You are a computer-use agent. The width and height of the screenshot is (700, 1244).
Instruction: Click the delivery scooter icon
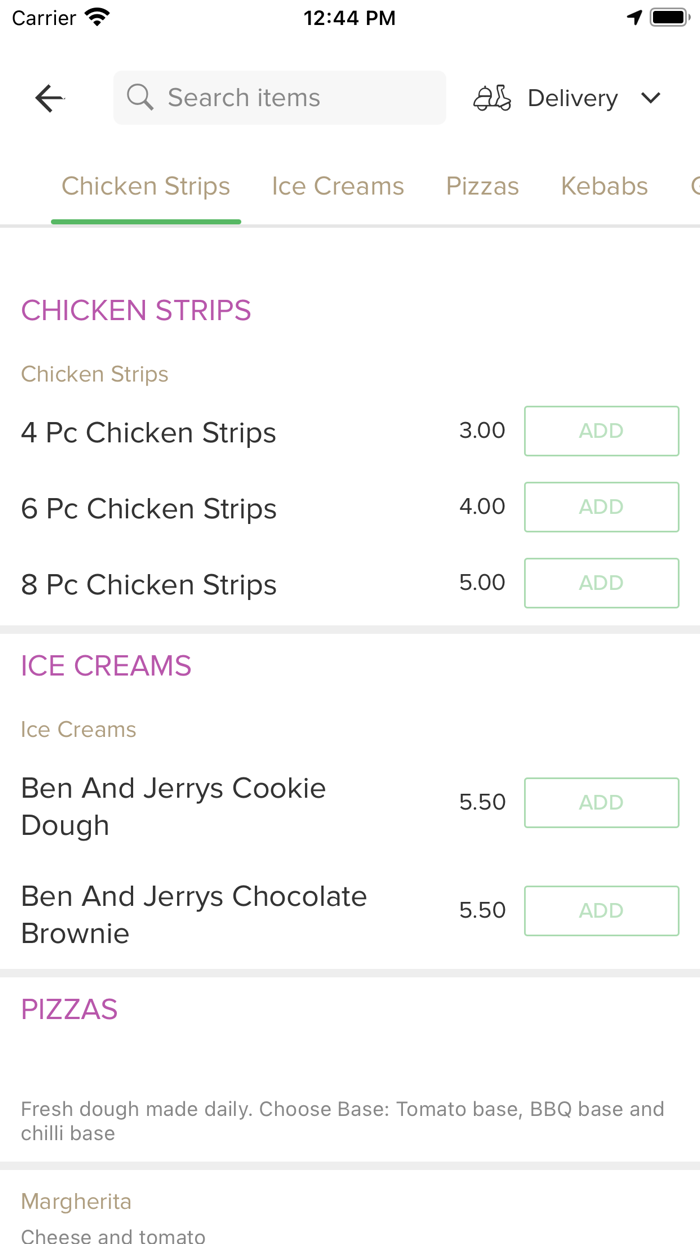(x=492, y=98)
